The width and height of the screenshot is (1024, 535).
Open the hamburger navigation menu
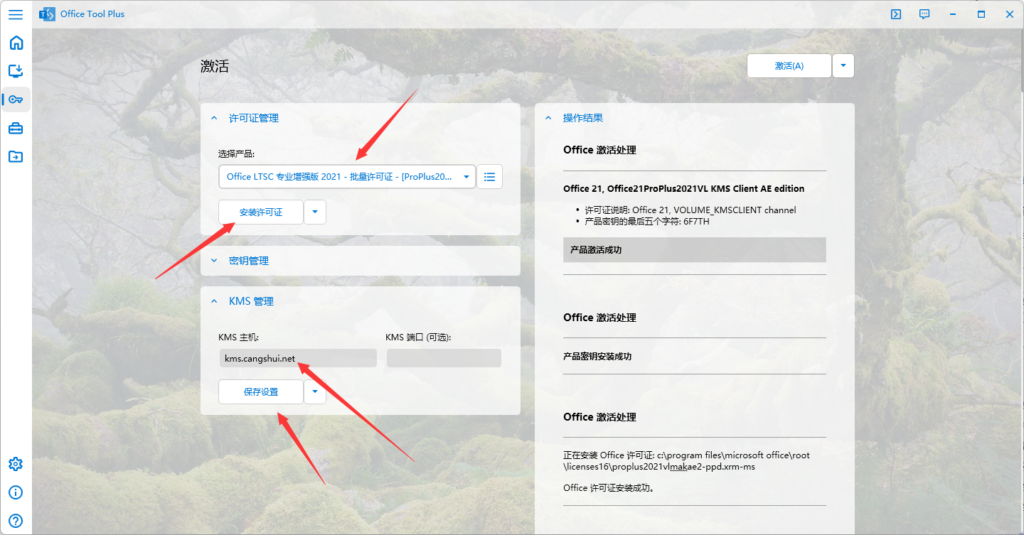pyautogui.click(x=16, y=14)
